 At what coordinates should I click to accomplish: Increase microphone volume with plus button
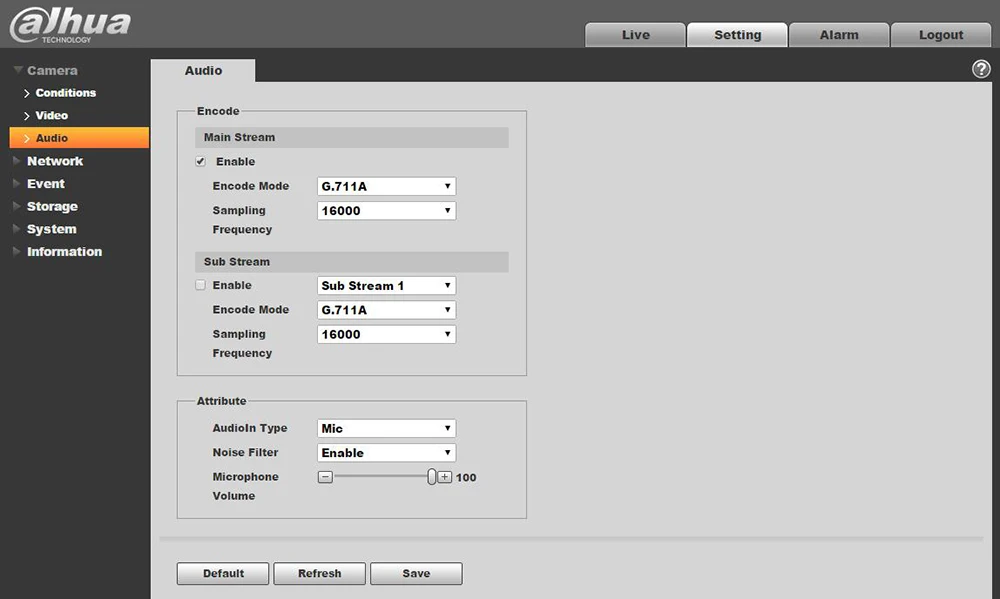(445, 477)
